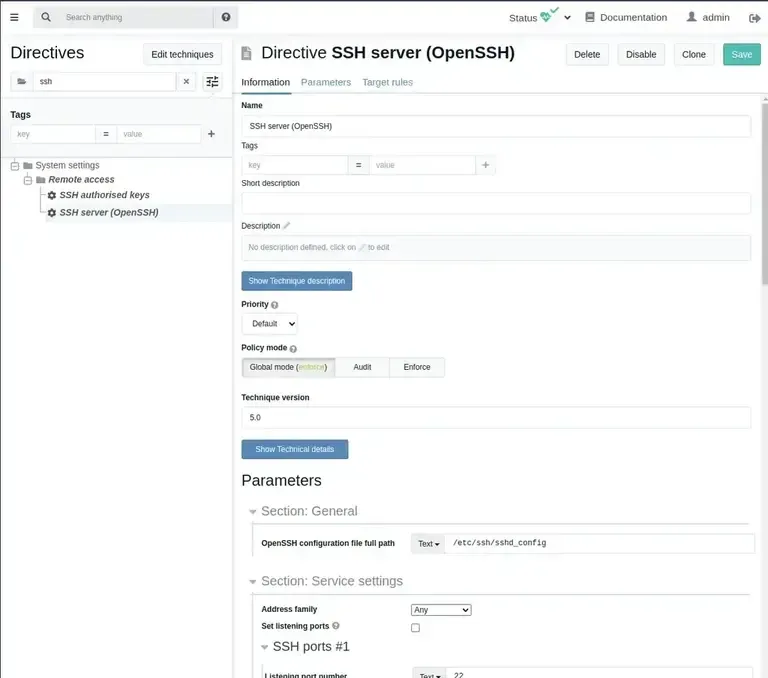Click the Remote access folder icon
The width and height of the screenshot is (768, 678).
pos(41,180)
